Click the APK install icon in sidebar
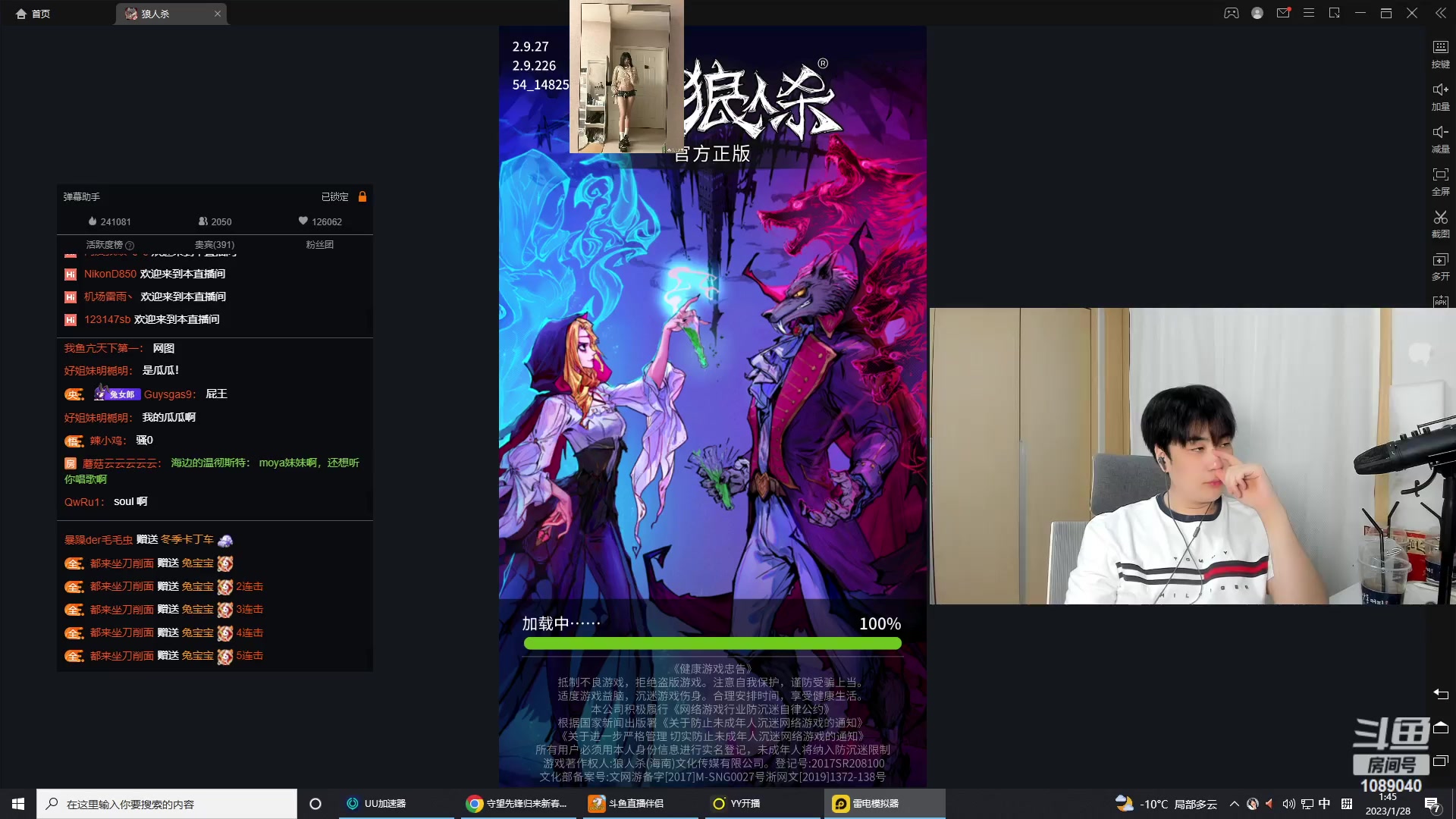Viewport: 1456px width, 819px height. (1440, 301)
